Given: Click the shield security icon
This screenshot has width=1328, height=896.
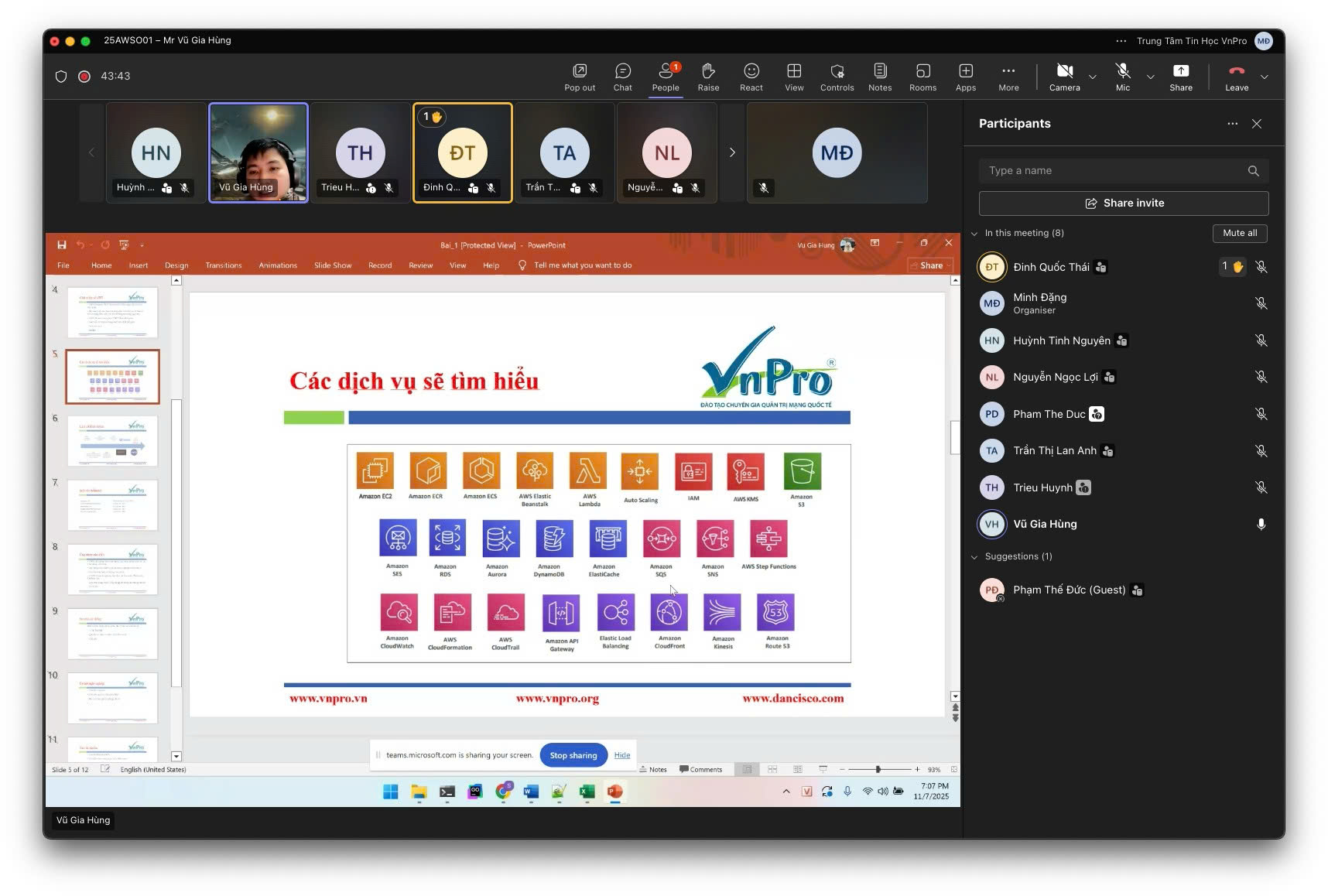Looking at the screenshot, I should click(61, 76).
